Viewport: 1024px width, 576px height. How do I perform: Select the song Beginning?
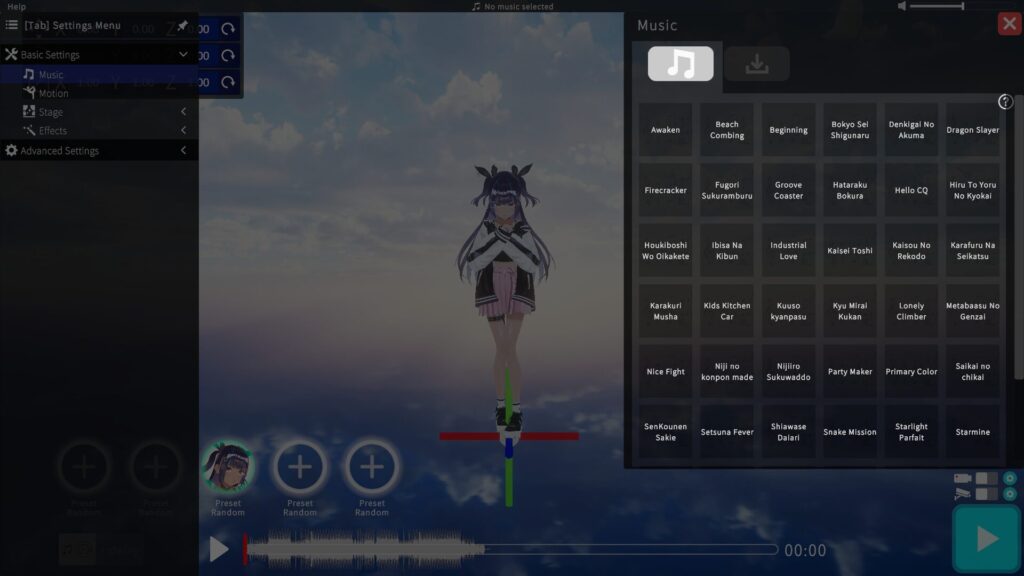[x=788, y=129]
